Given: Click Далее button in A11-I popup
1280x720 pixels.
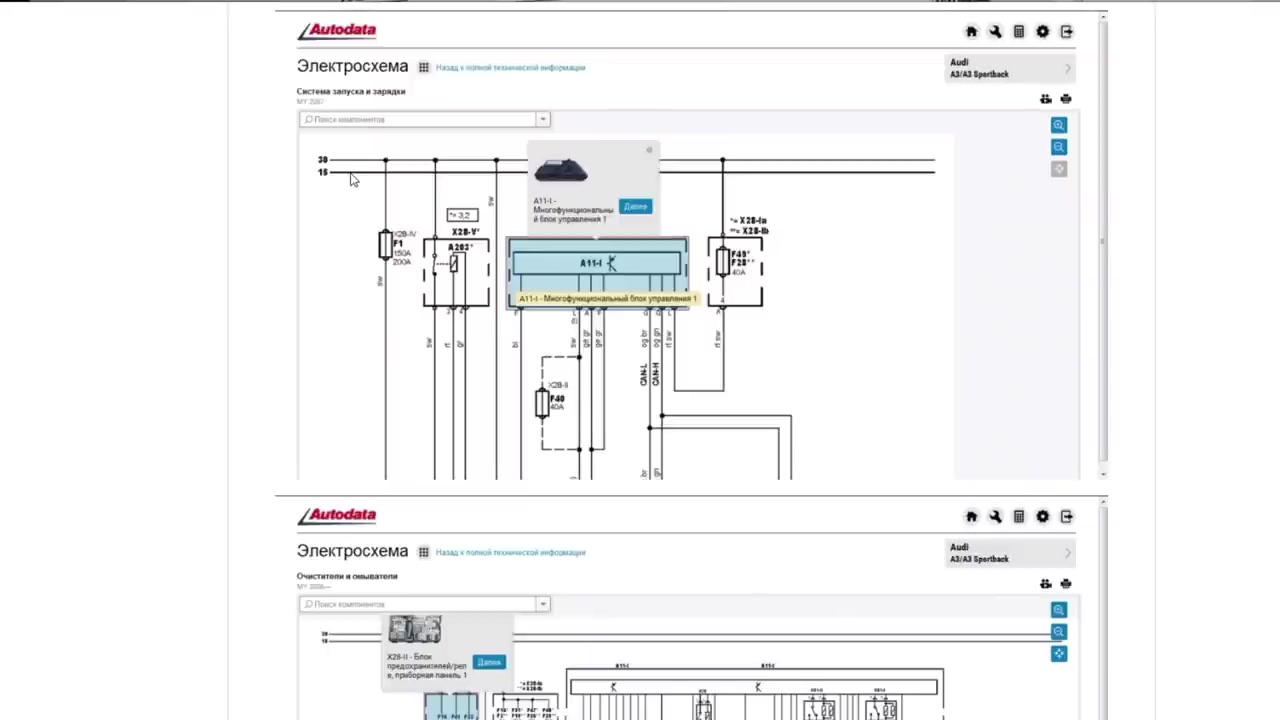Looking at the screenshot, I should pos(635,206).
